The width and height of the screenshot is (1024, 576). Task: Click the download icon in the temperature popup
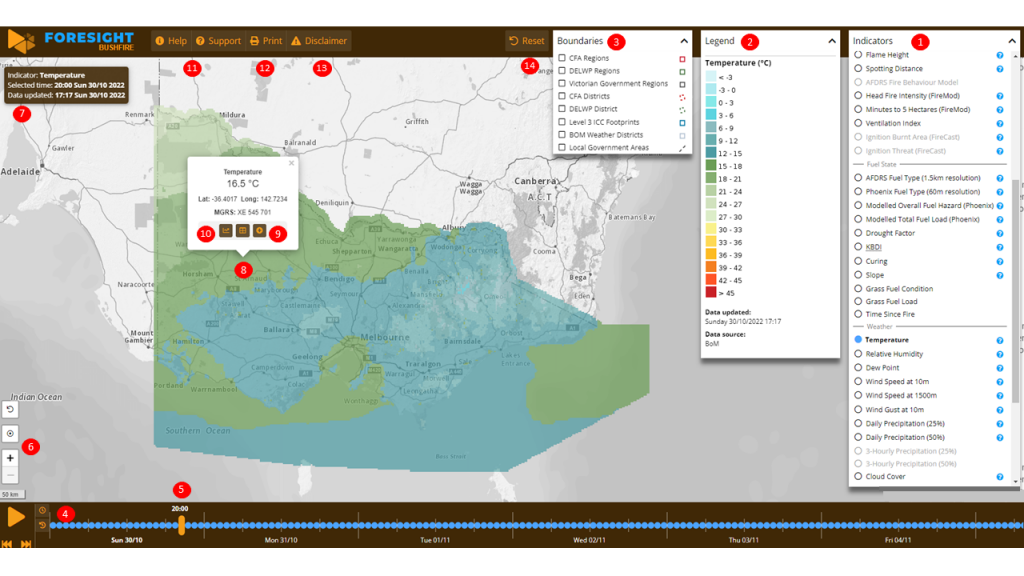click(x=260, y=230)
